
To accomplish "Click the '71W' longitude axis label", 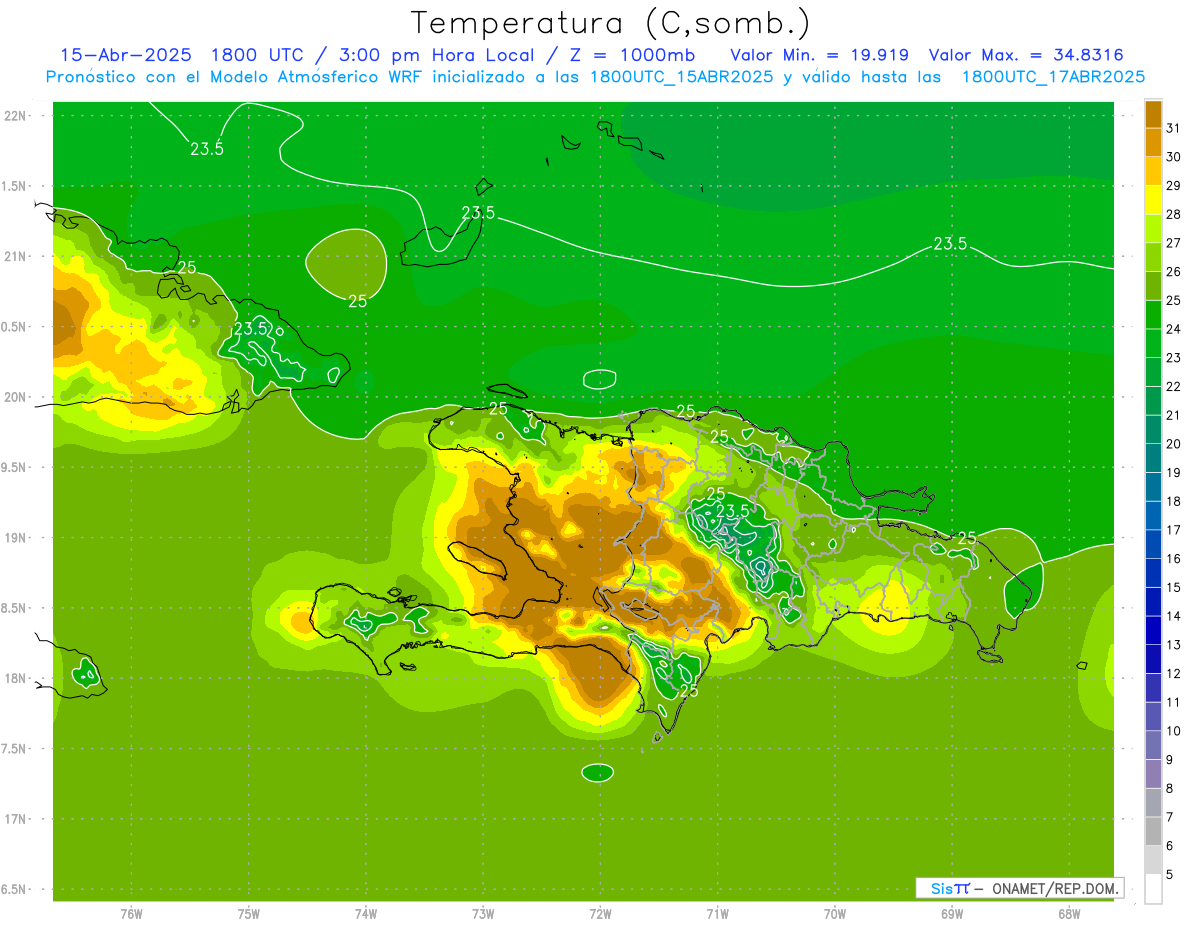I will tap(717, 914).
